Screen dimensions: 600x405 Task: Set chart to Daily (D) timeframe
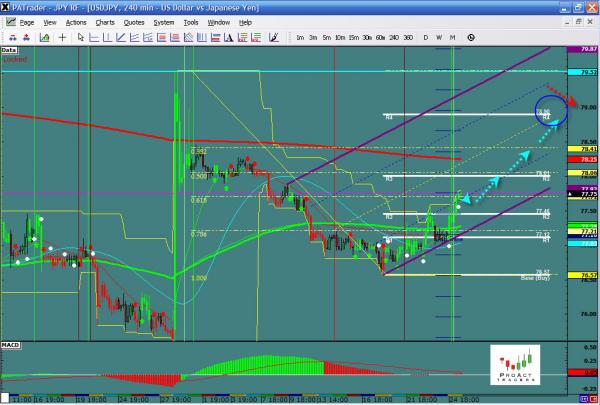click(426, 37)
